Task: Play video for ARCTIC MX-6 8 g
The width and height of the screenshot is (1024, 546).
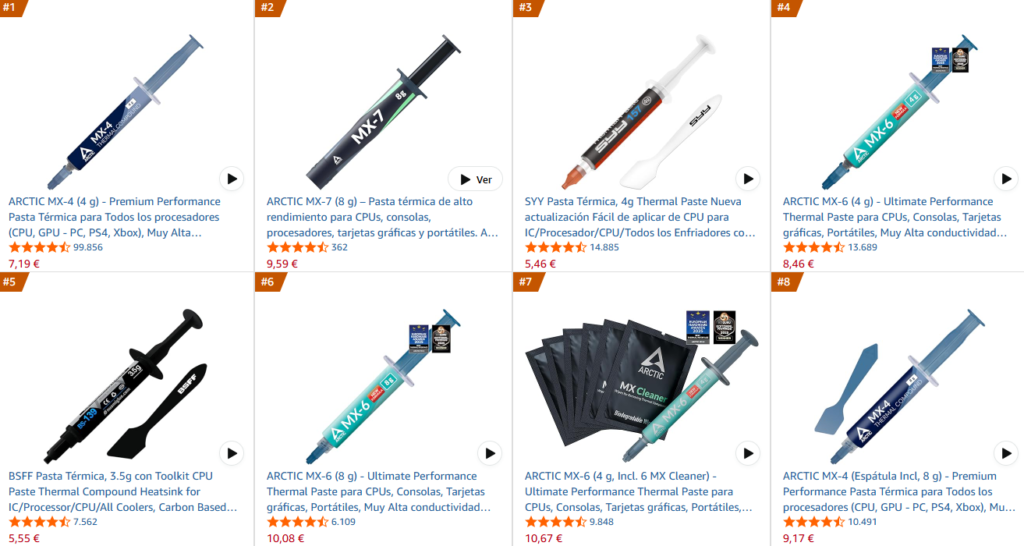Action: point(489,453)
